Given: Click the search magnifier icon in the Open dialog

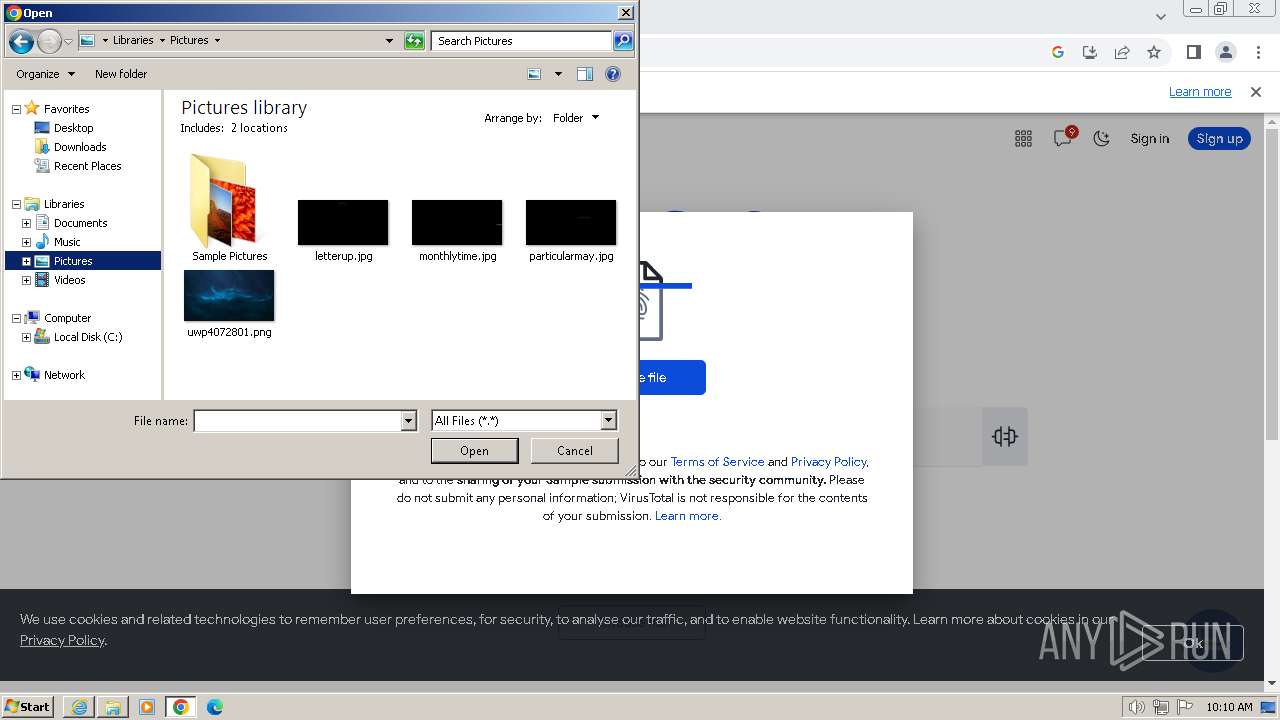Looking at the screenshot, I should [623, 41].
